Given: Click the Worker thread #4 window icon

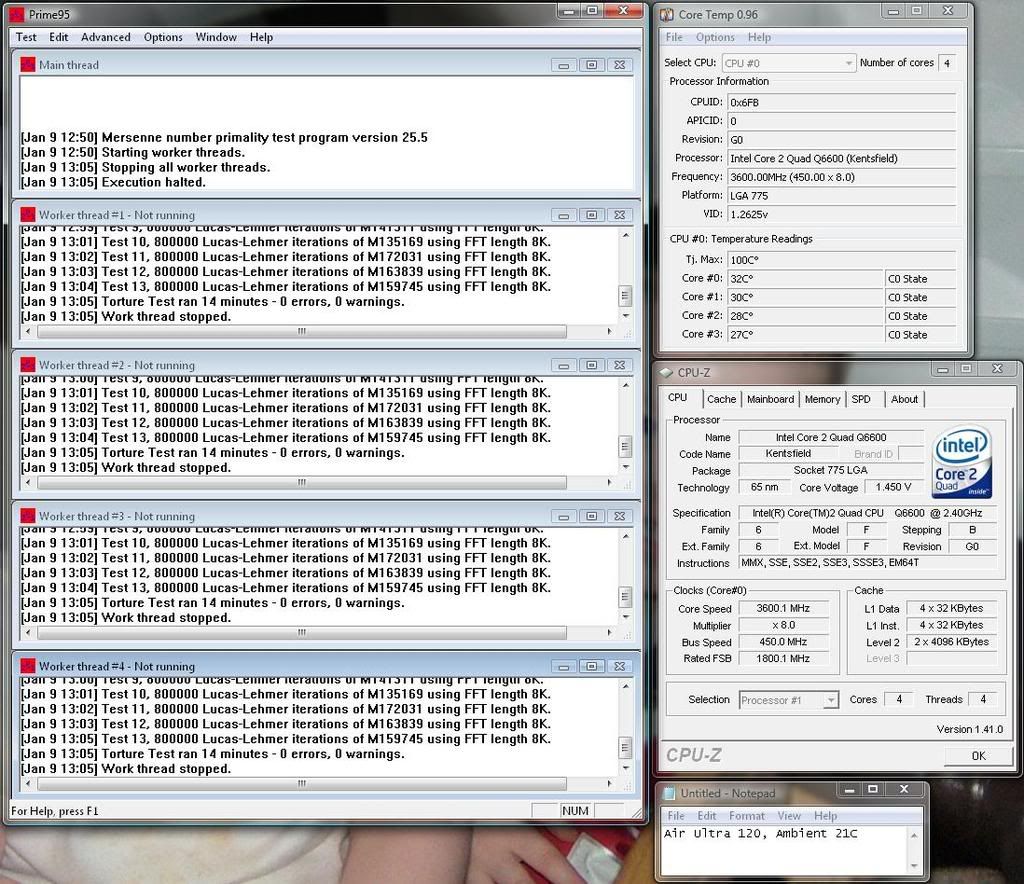Looking at the screenshot, I should tap(27, 666).
